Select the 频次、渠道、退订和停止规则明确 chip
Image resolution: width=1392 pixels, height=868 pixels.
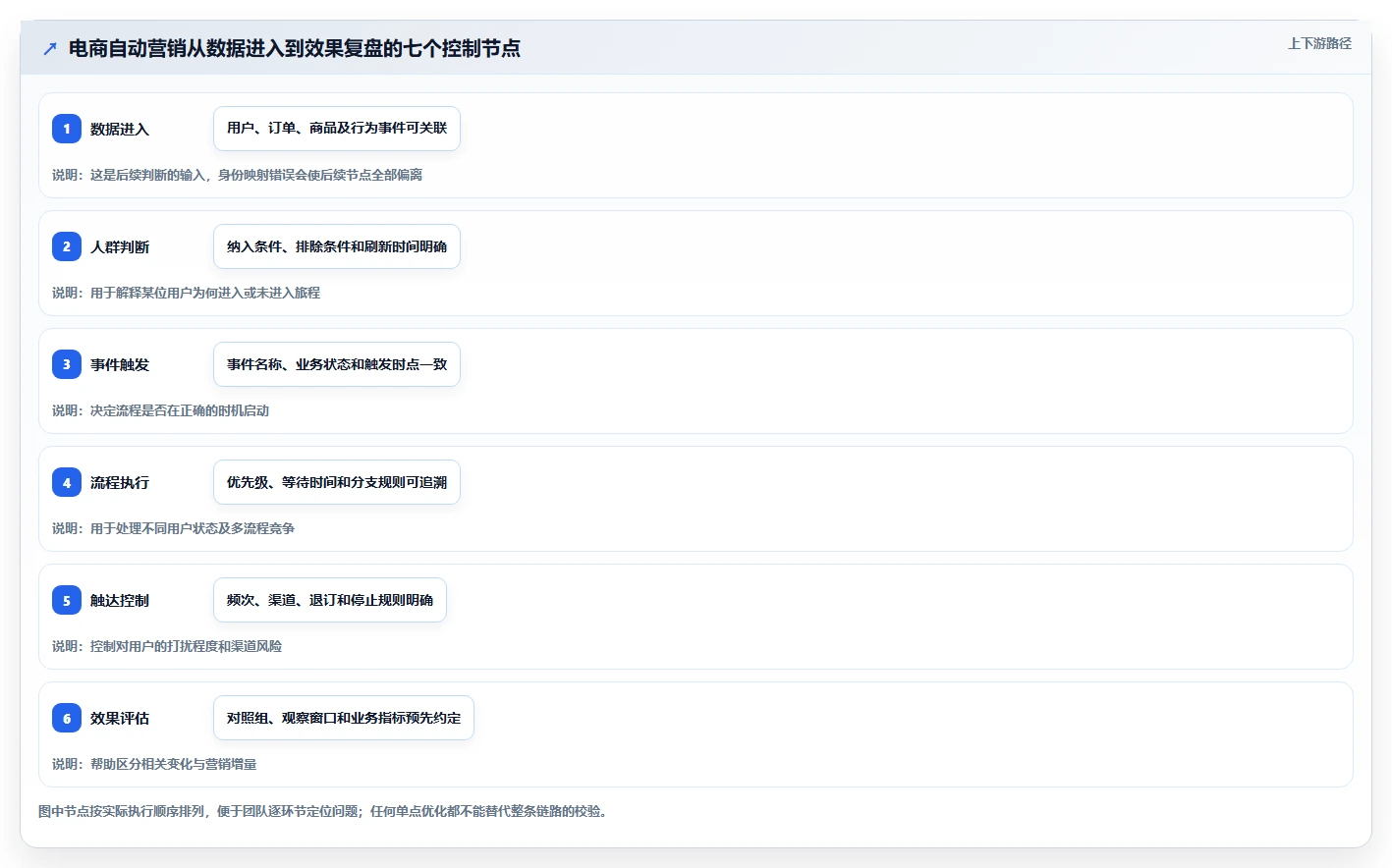pos(330,600)
